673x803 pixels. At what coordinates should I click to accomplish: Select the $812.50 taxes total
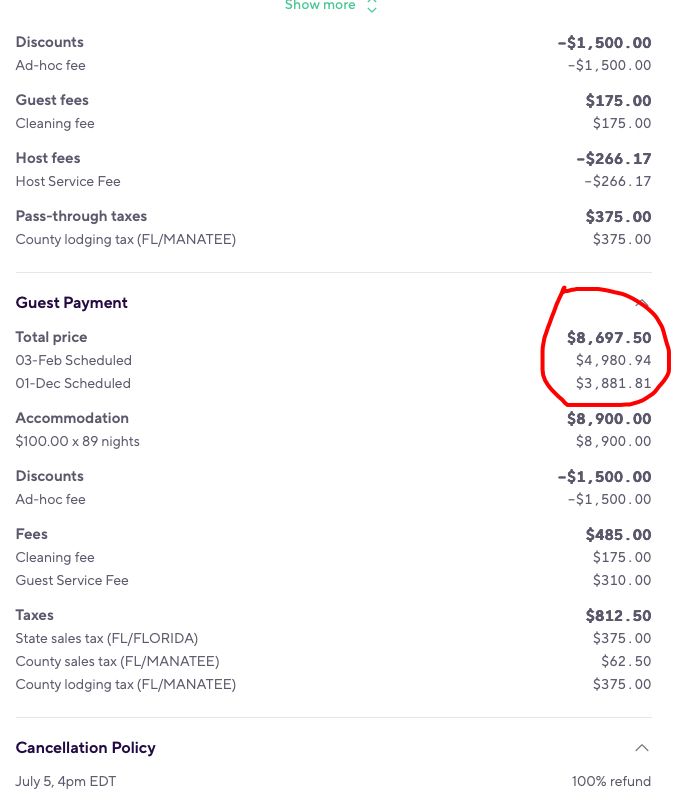618,616
